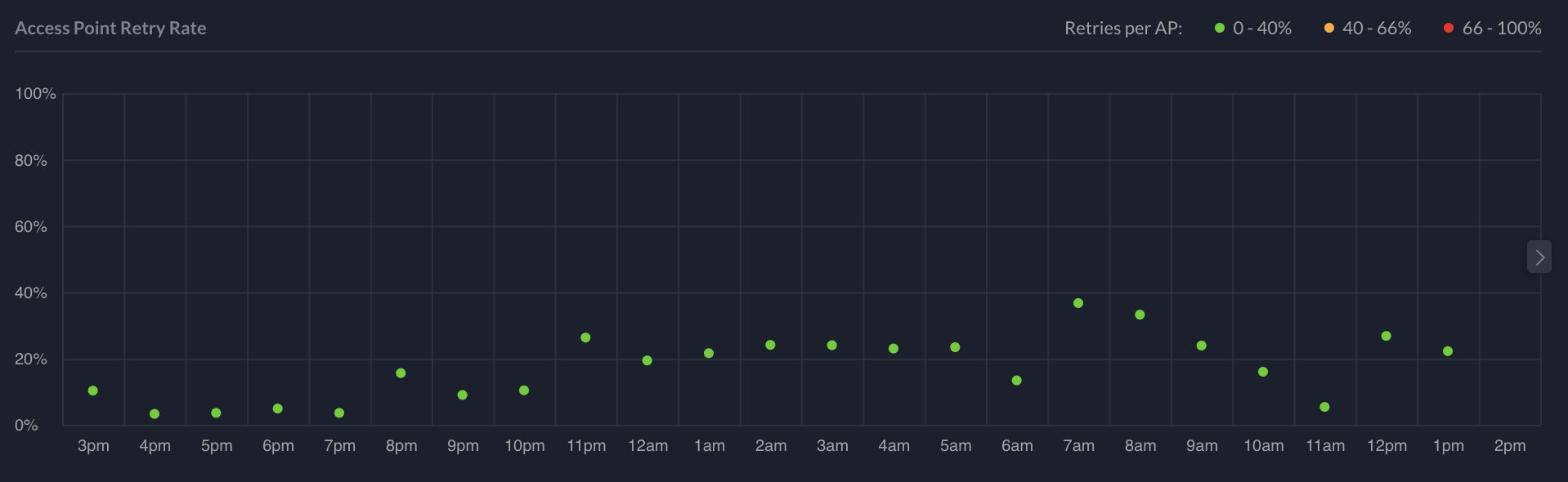Click the 4pm retry rate dot
Image resolution: width=1568 pixels, height=482 pixels.
pyautogui.click(x=155, y=414)
